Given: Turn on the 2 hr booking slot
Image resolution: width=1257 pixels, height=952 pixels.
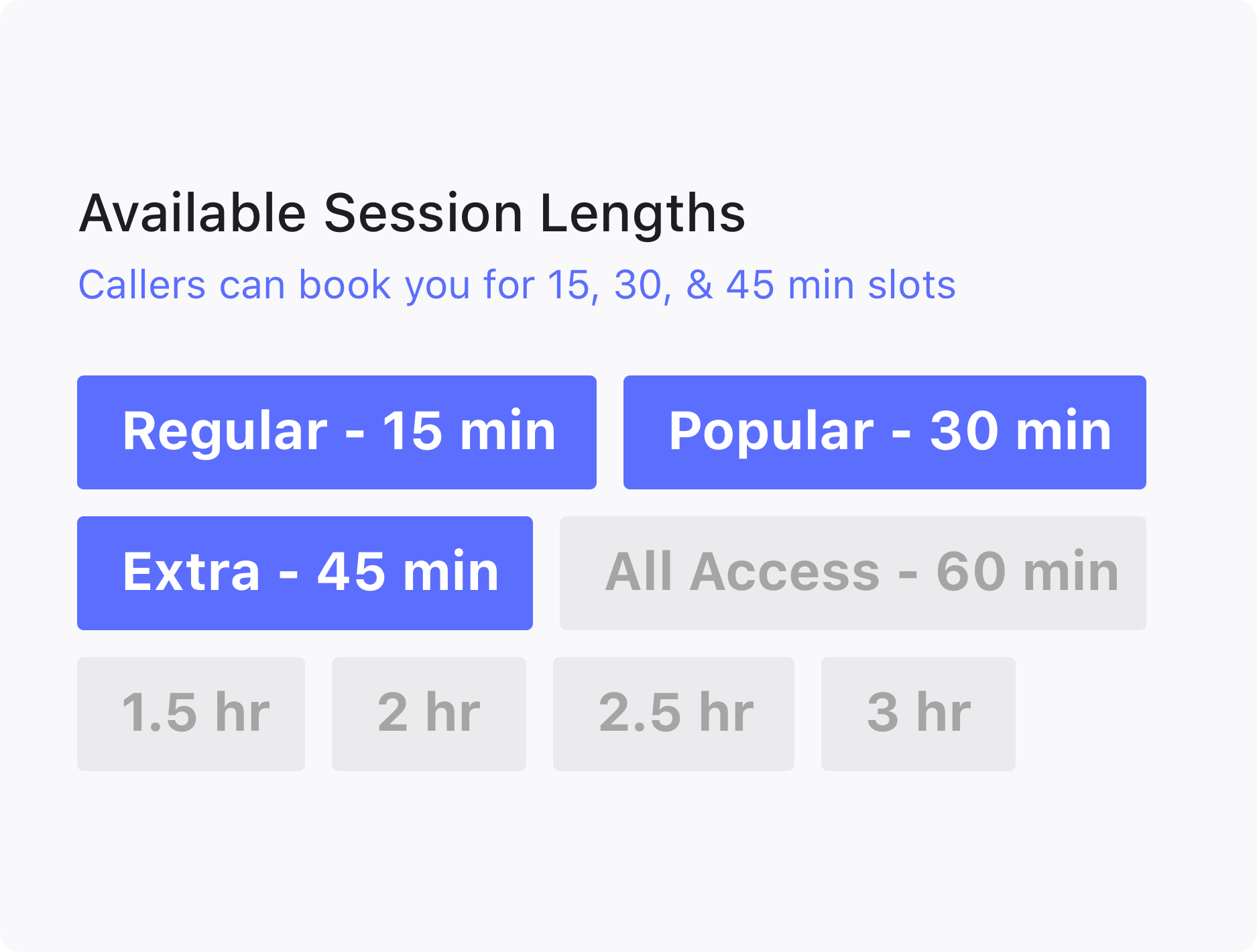Looking at the screenshot, I should (429, 713).
